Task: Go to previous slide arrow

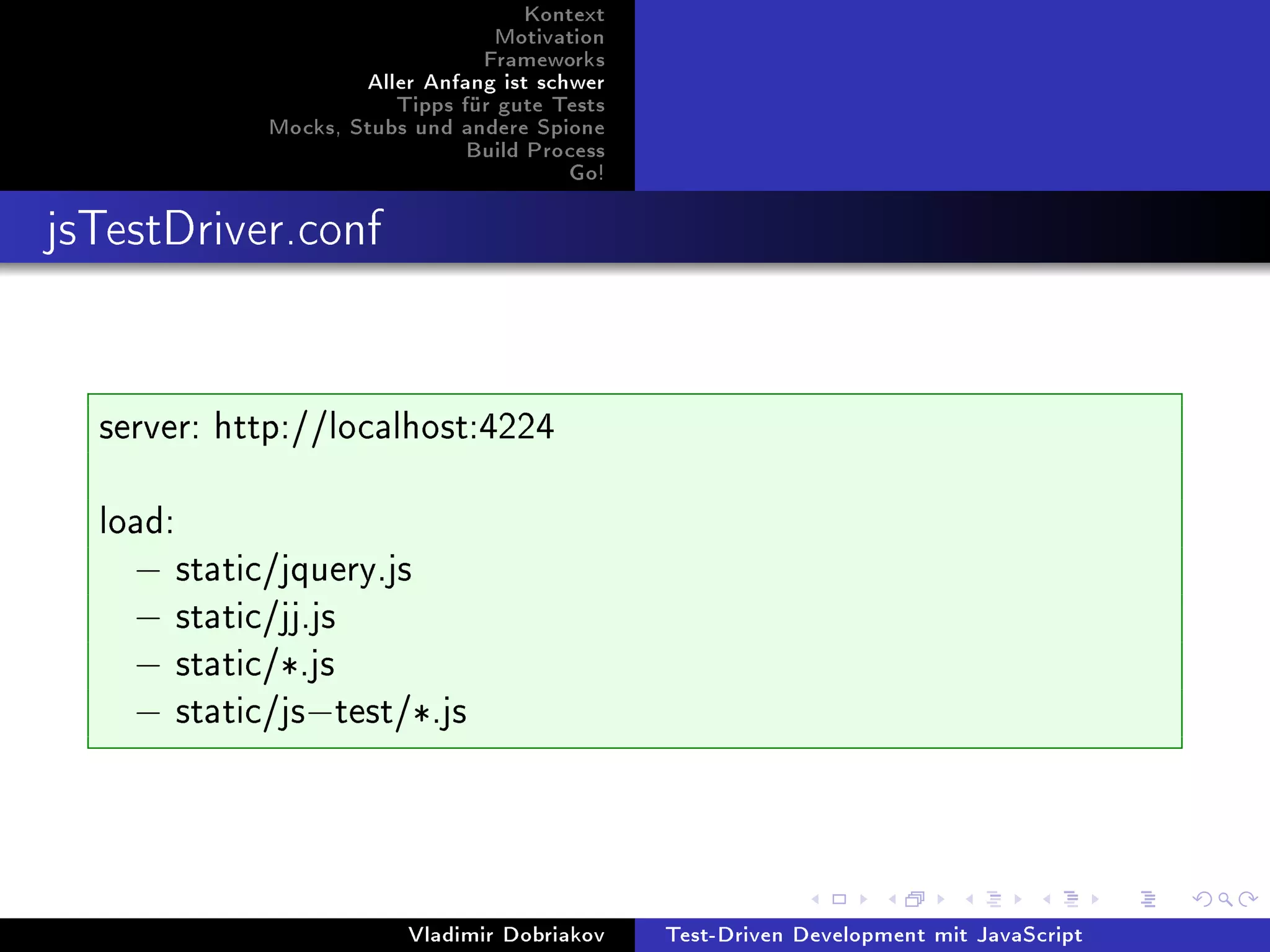Action: coord(815,899)
